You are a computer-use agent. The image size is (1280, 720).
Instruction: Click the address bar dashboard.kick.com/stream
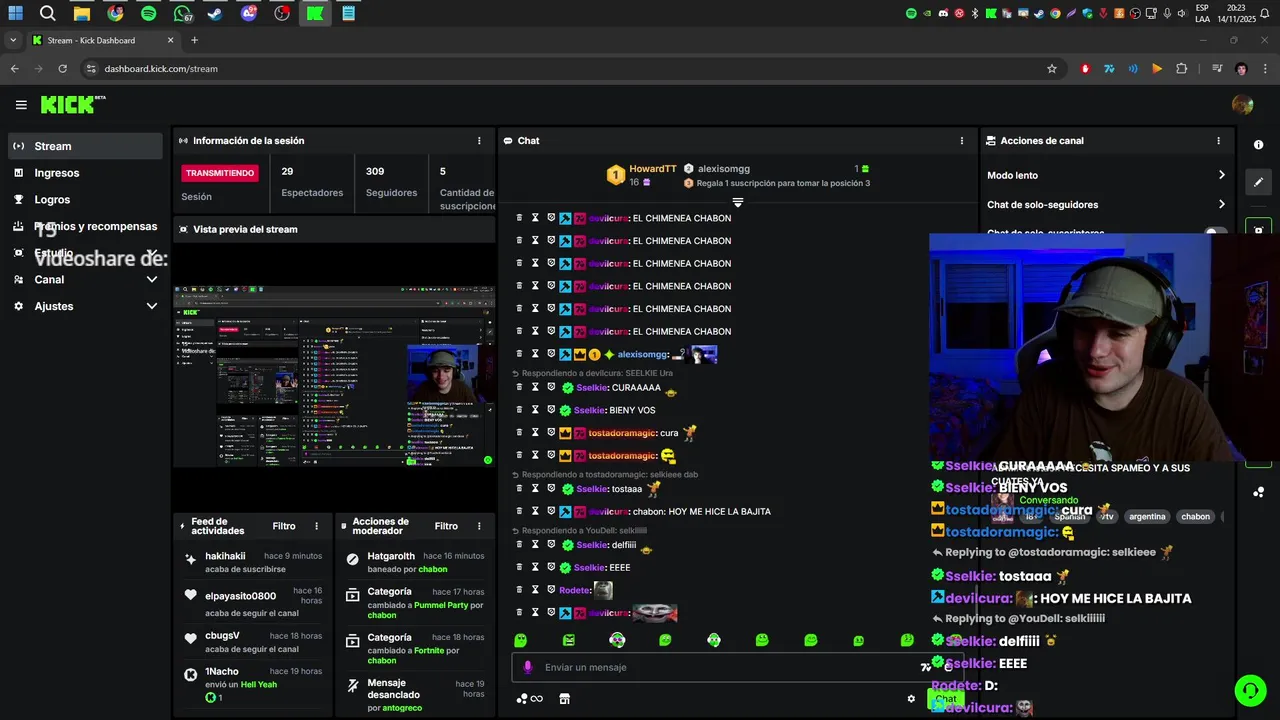tap(161, 69)
